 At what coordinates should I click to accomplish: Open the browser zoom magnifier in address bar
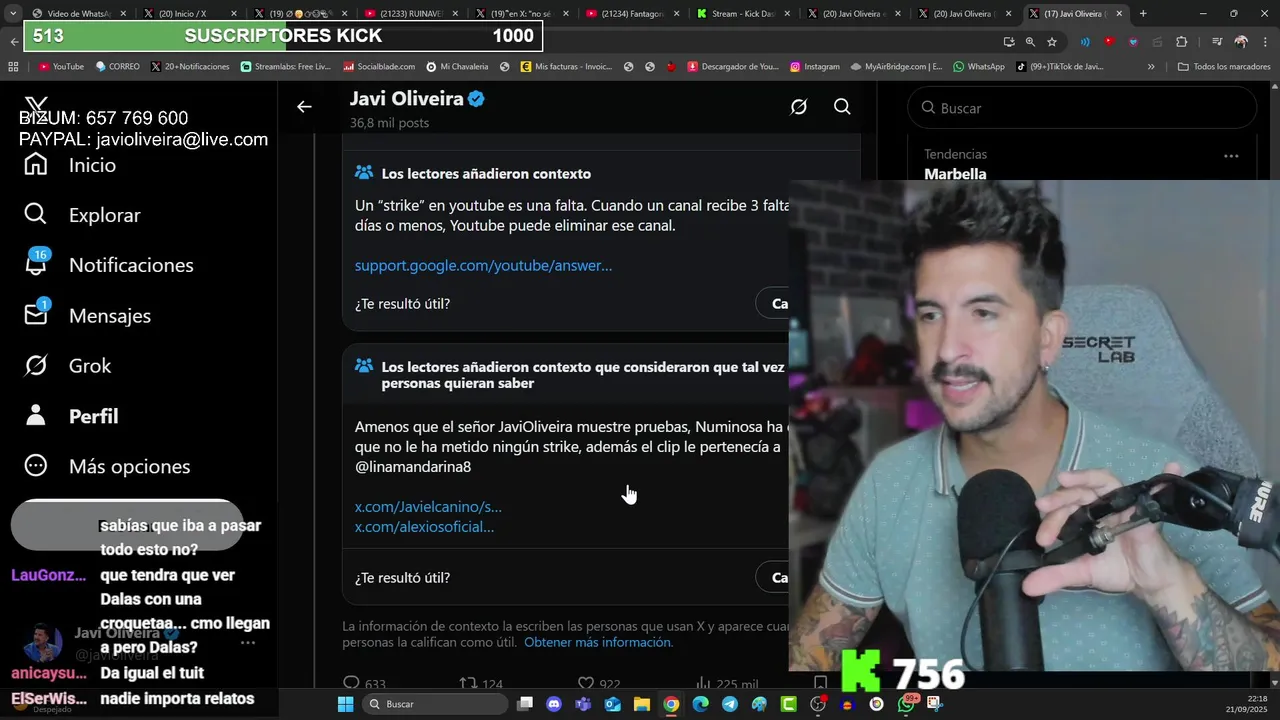coord(1030,42)
